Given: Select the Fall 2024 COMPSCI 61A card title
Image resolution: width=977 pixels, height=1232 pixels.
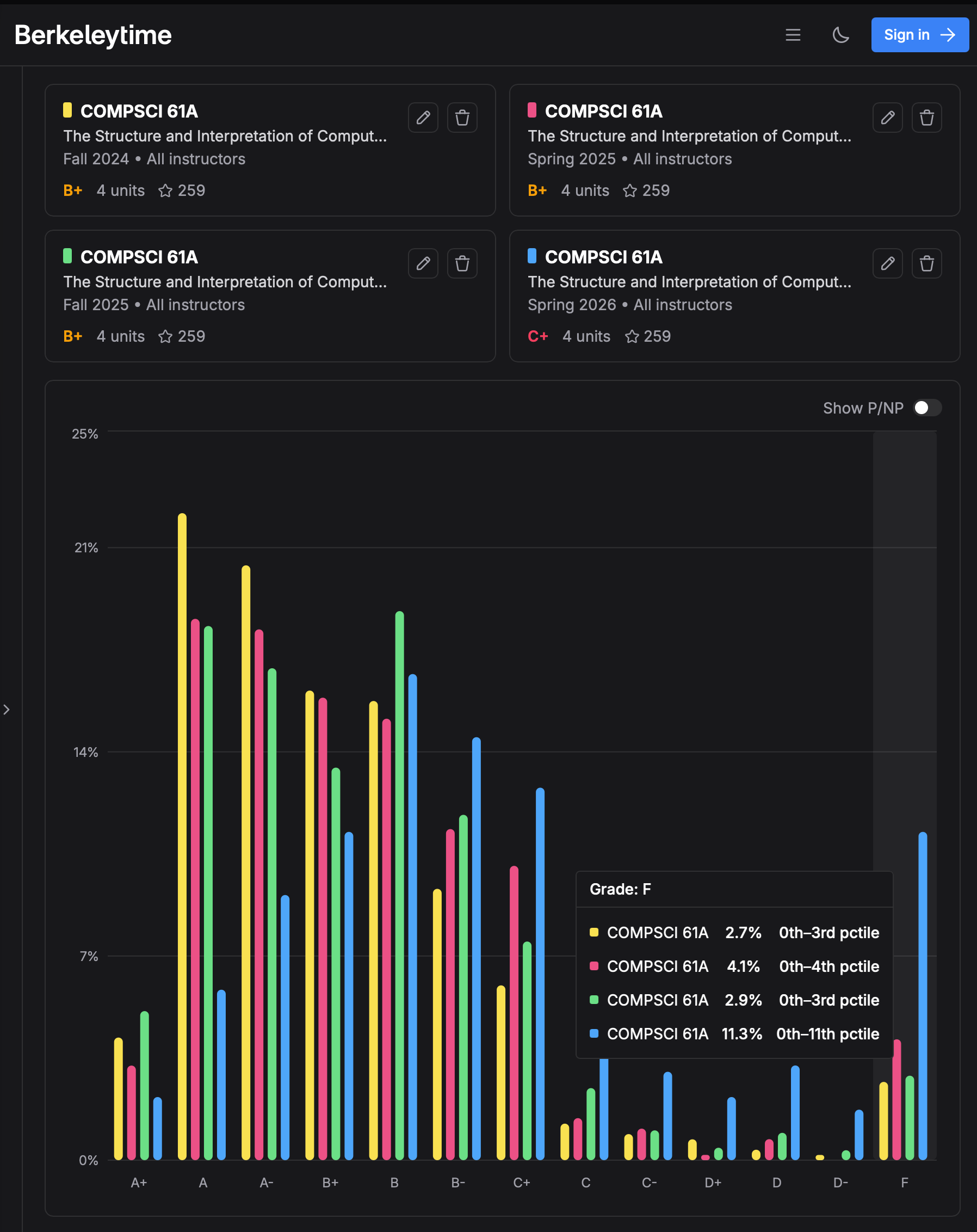Looking at the screenshot, I should tap(139, 111).
